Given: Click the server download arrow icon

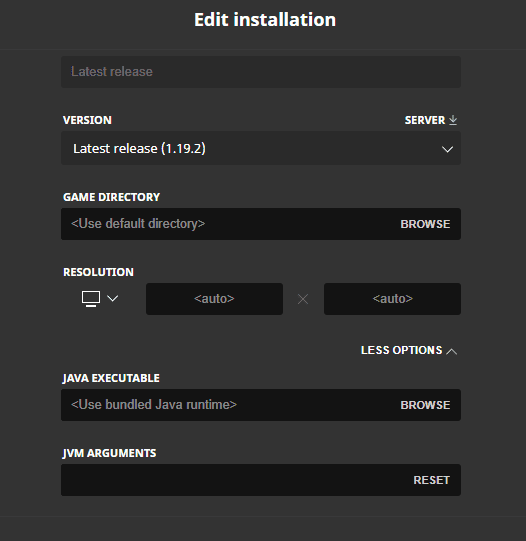Looking at the screenshot, I should coord(453,120).
